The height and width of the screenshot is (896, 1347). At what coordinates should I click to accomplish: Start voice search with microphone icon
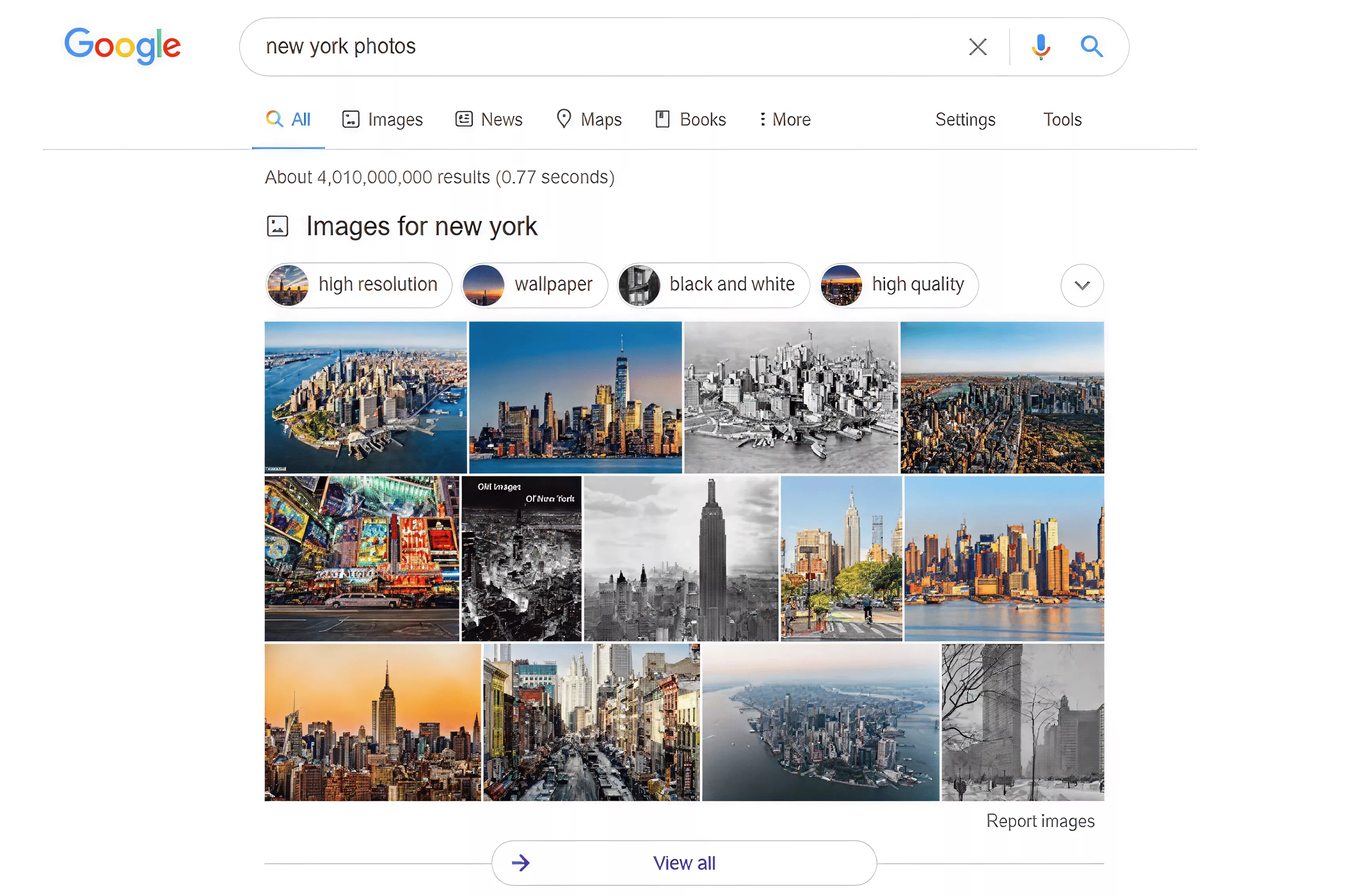[1040, 47]
